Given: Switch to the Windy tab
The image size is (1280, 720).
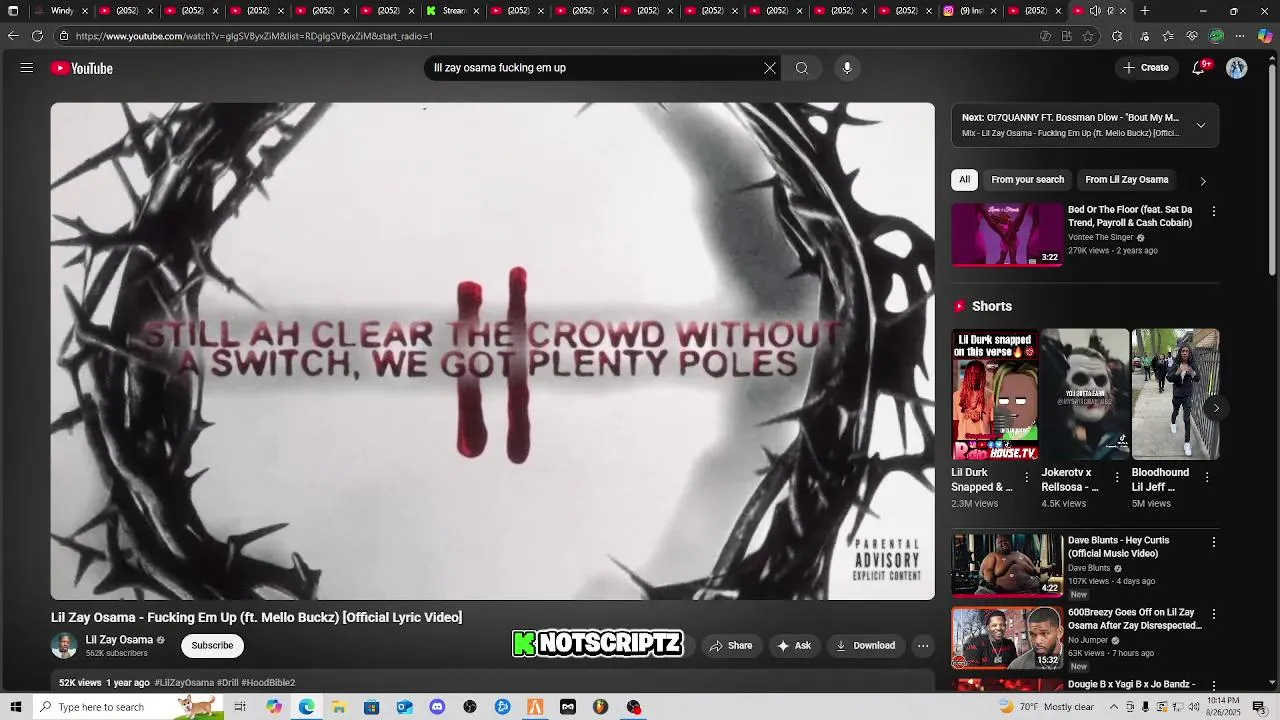Looking at the screenshot, I should point(62,11).
